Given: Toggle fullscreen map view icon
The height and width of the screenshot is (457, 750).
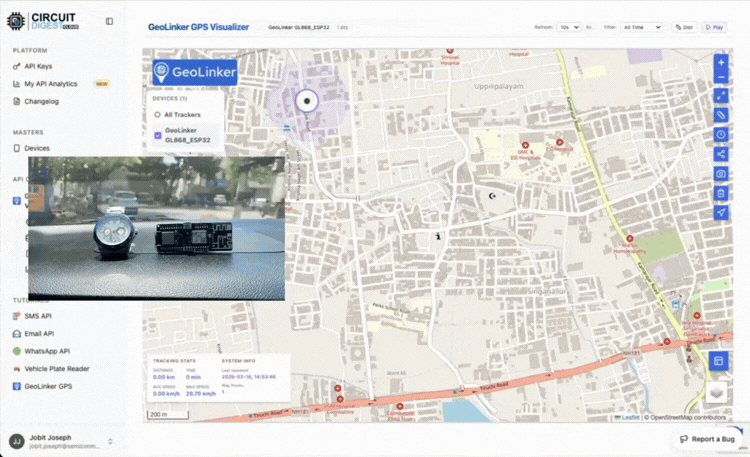Looking at the screenshot, I should (x=721, y=96).
